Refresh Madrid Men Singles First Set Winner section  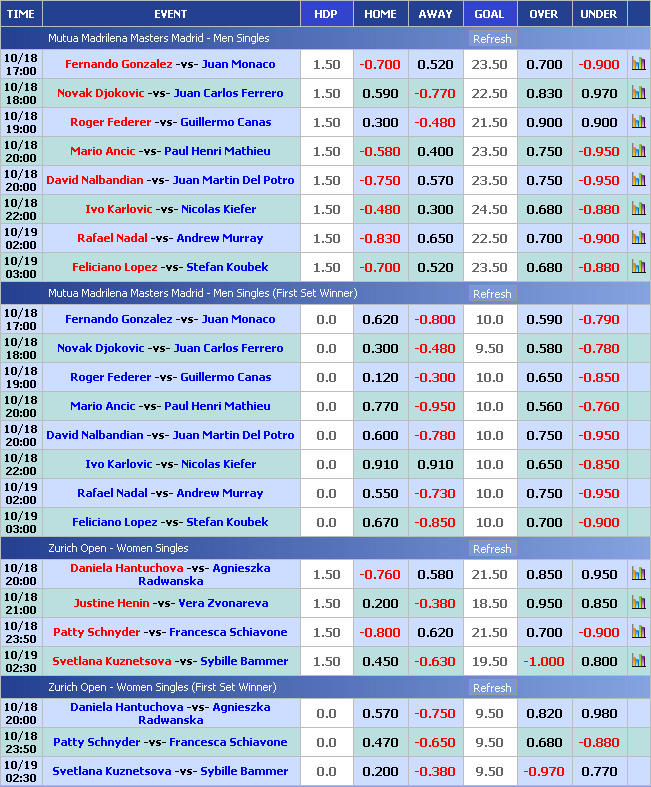(491, 294)
